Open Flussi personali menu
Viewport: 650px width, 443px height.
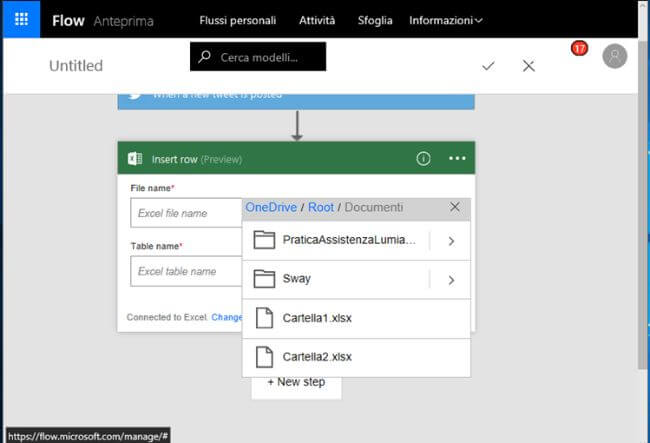238,20
